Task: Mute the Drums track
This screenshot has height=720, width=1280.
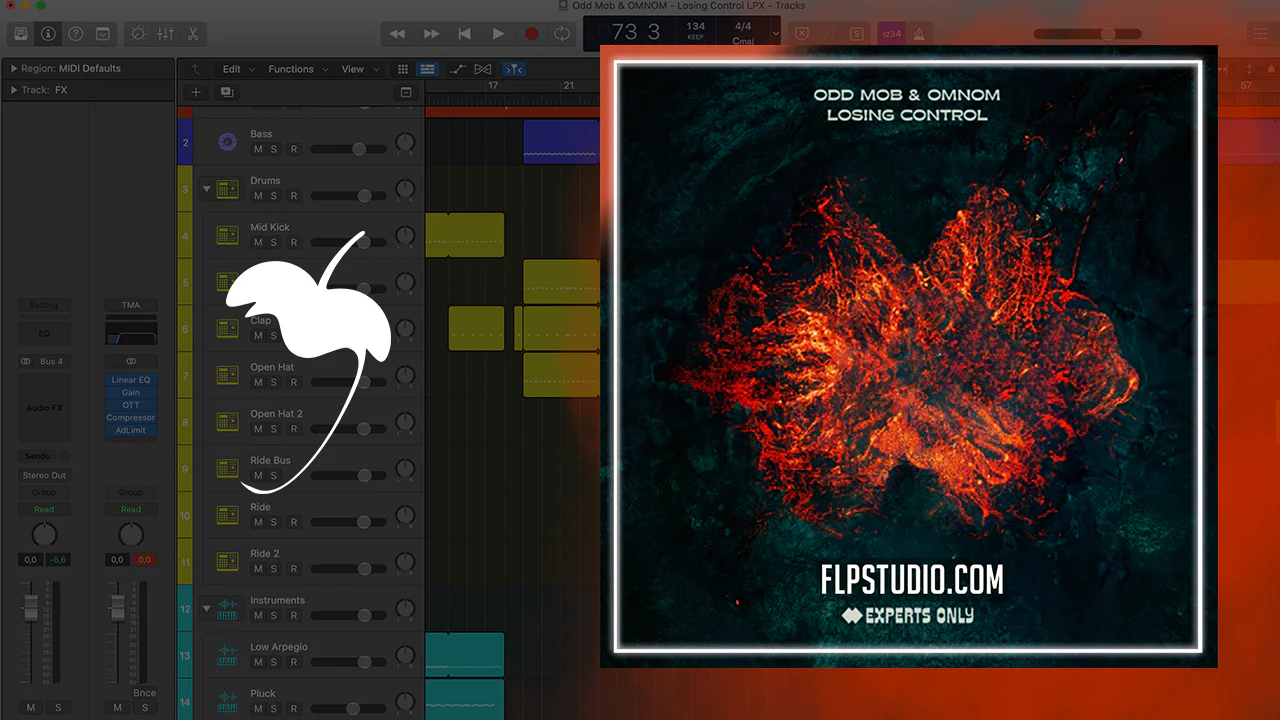Action: pos(258,196)
